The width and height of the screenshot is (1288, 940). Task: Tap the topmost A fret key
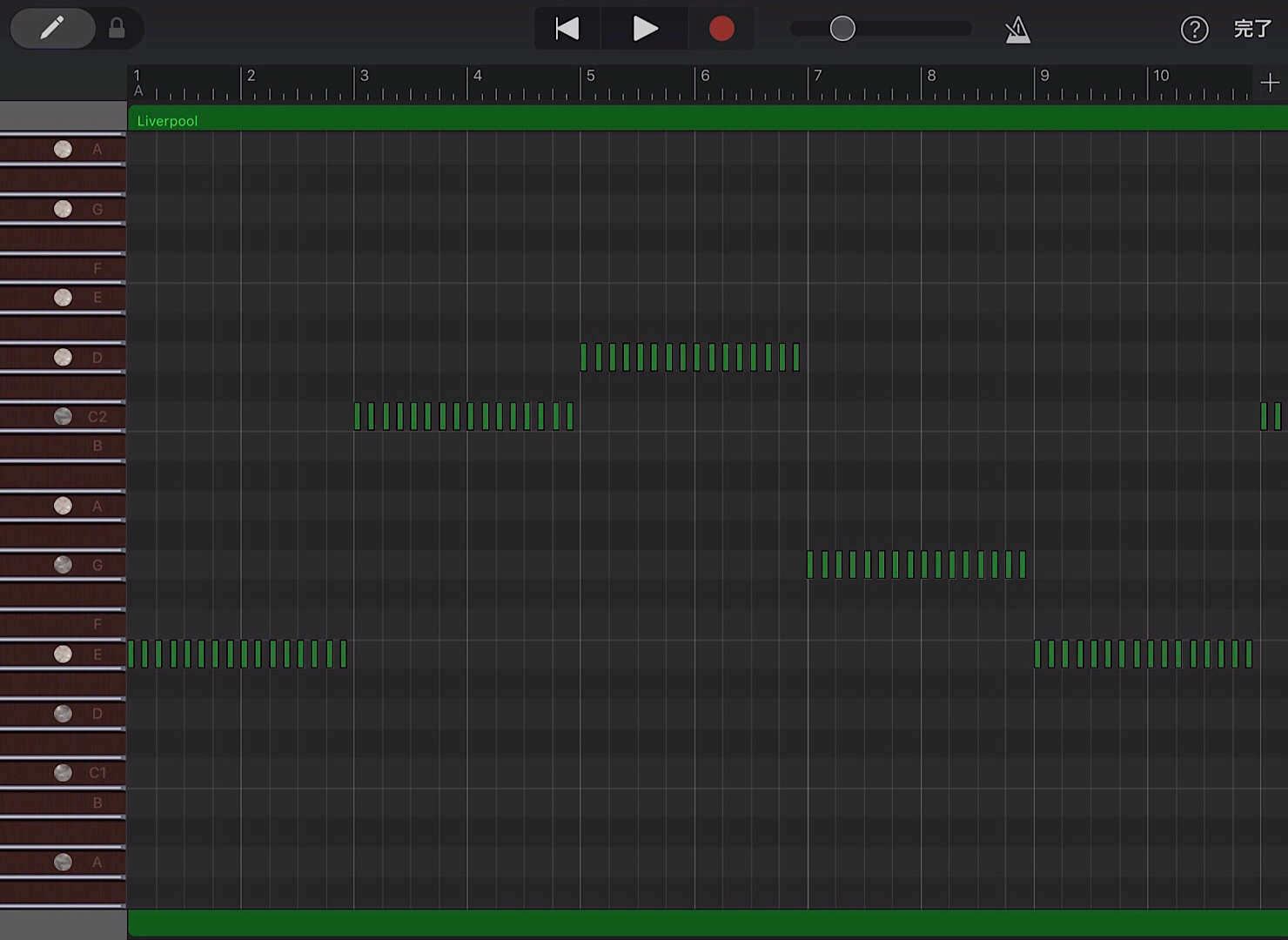pyautogui.click(x=63, y=149)
